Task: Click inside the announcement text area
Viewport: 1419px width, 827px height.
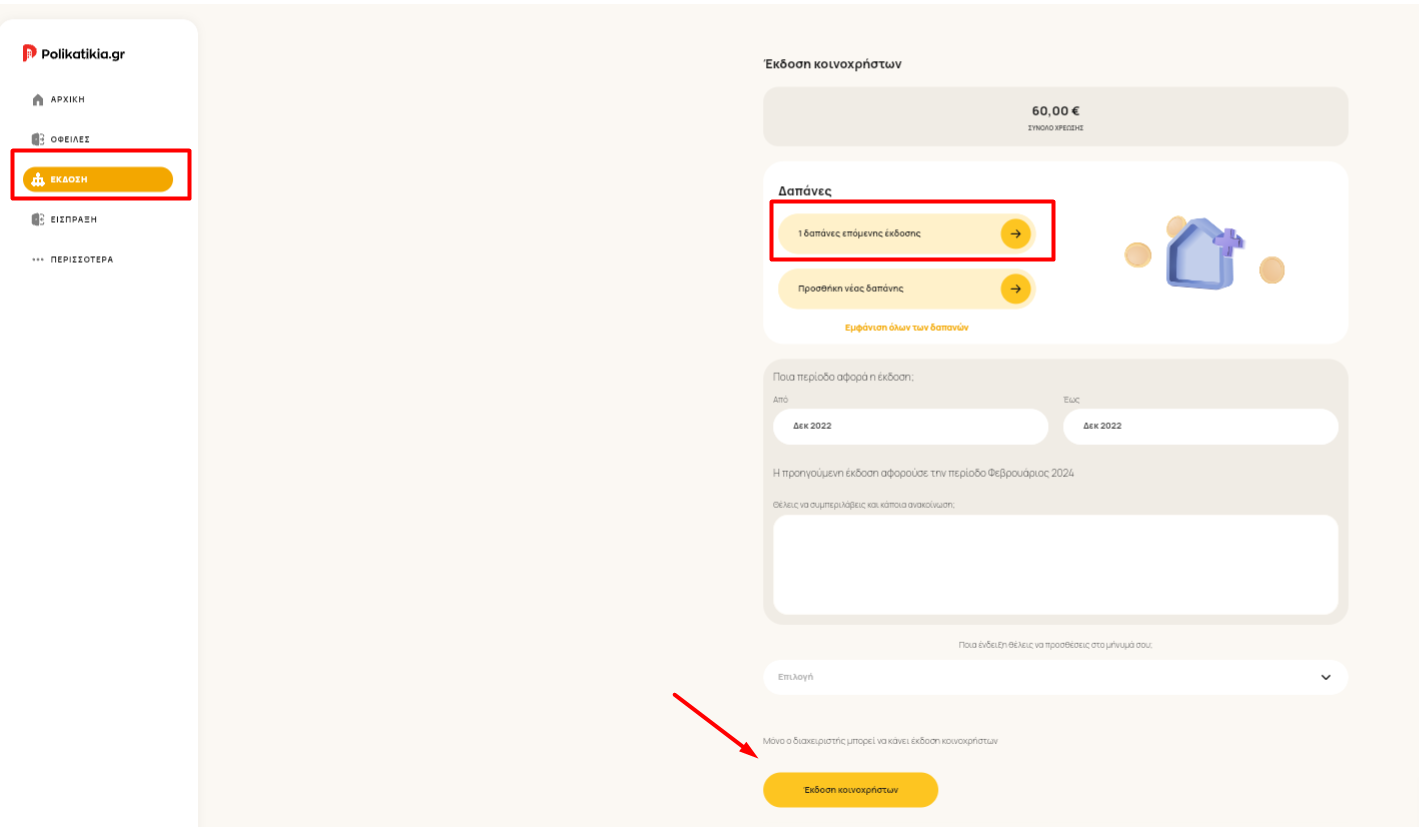Action: pyautogui.click(x=1055, y=565)
